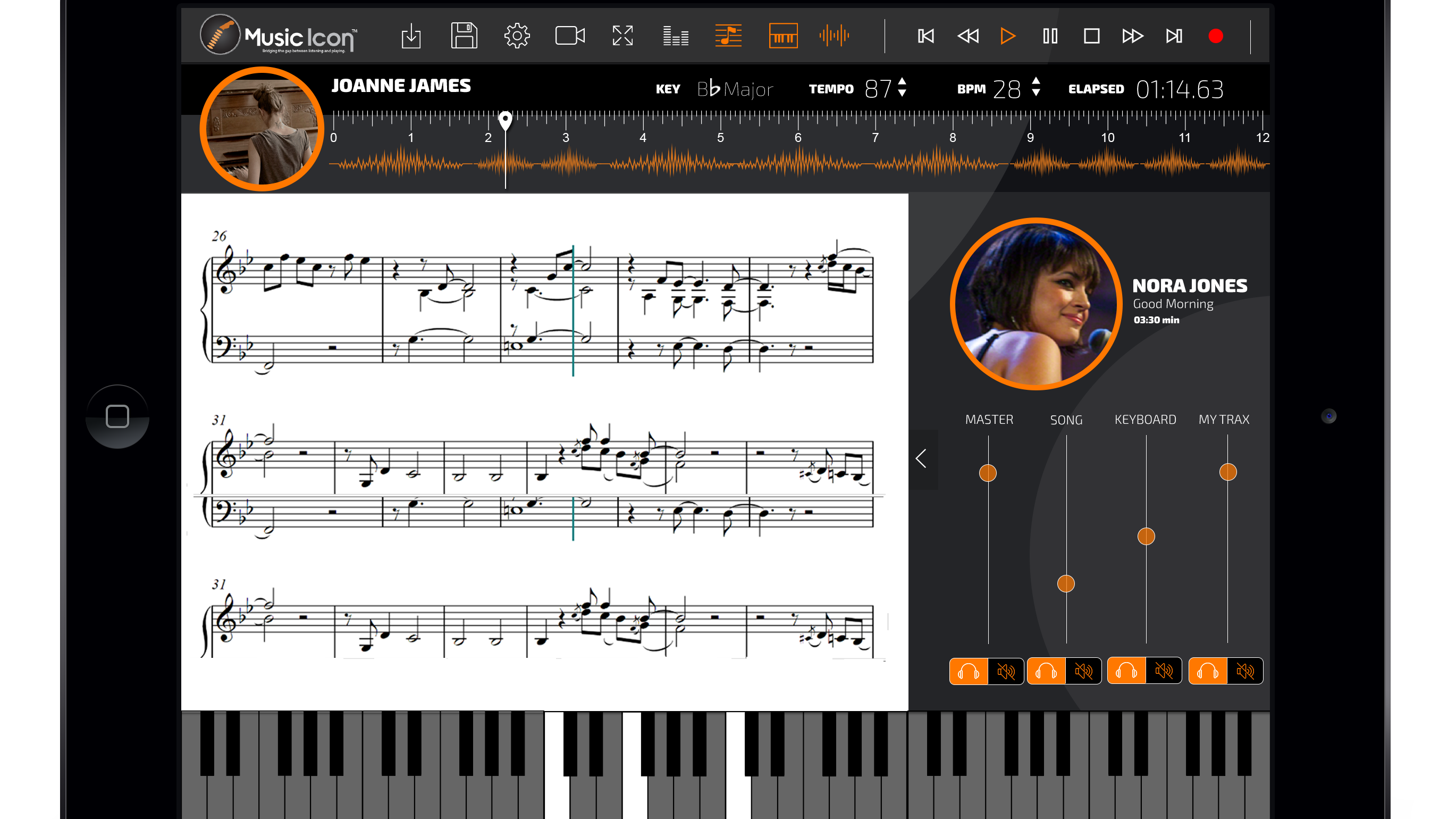Click the stop square button
1456x819 pixels.
1091,36
